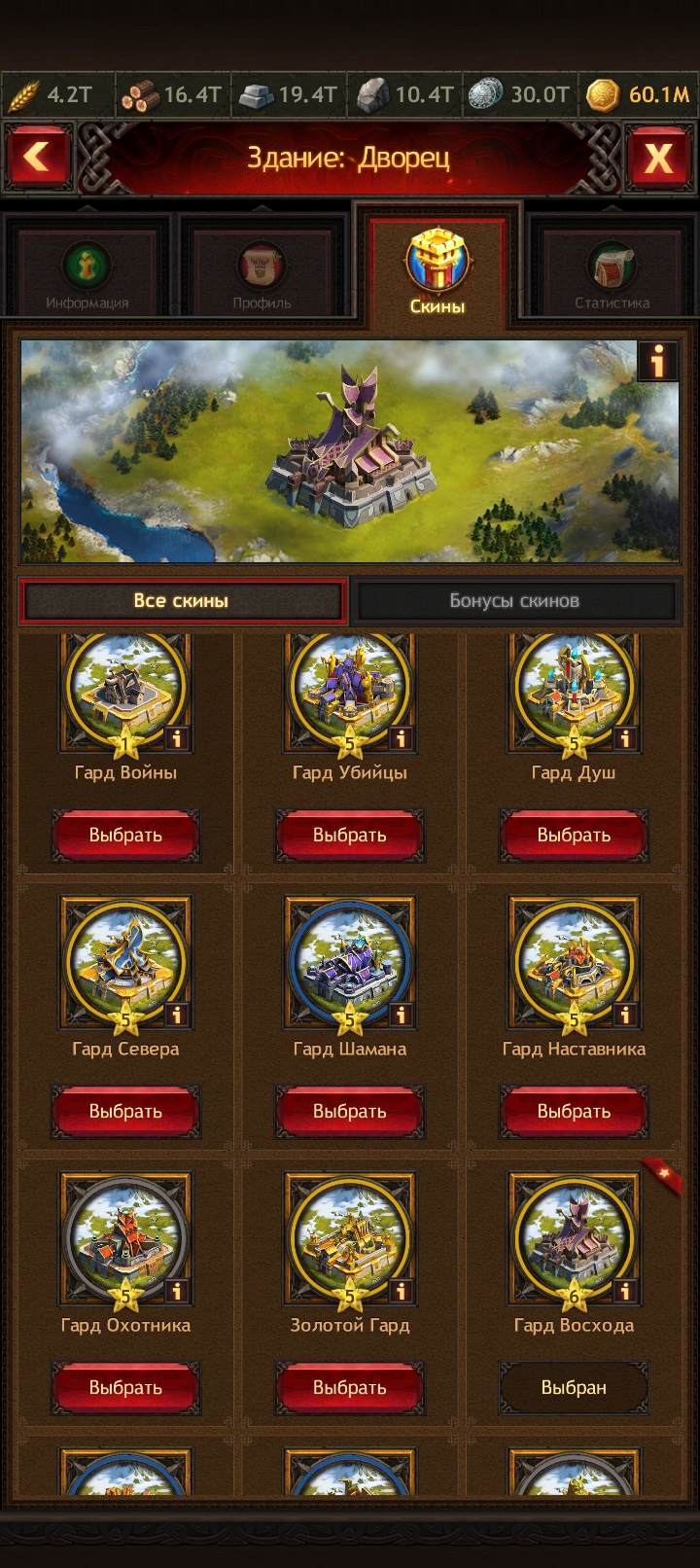Tap the gold coins resource icon

pos(603,94)
